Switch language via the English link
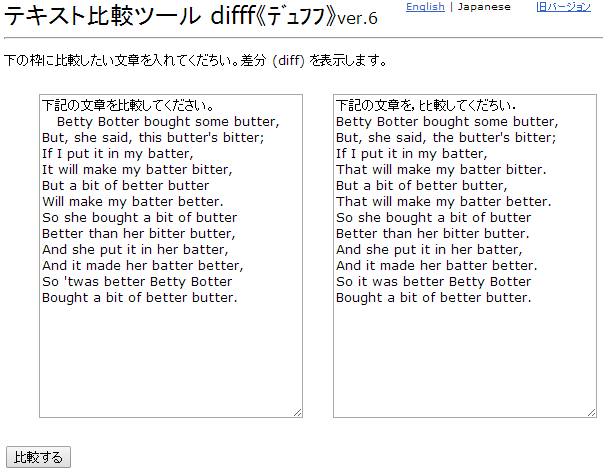Screen dimensions: 603x473 [425, 7]
